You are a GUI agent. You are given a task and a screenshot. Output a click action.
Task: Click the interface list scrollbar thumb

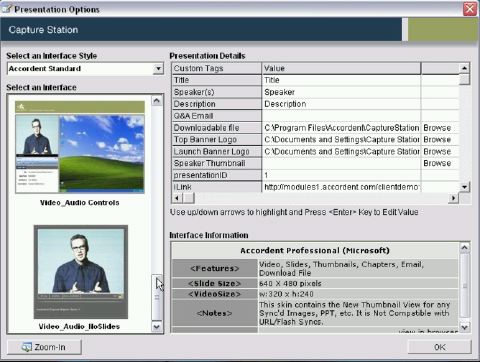157,297
